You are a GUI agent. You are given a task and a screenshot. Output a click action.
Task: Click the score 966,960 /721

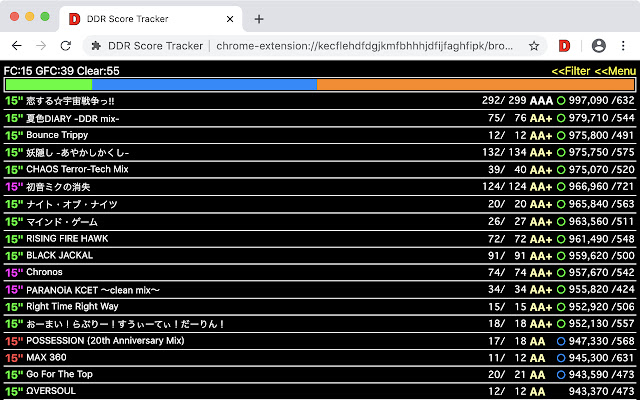[x=602, y=187]
